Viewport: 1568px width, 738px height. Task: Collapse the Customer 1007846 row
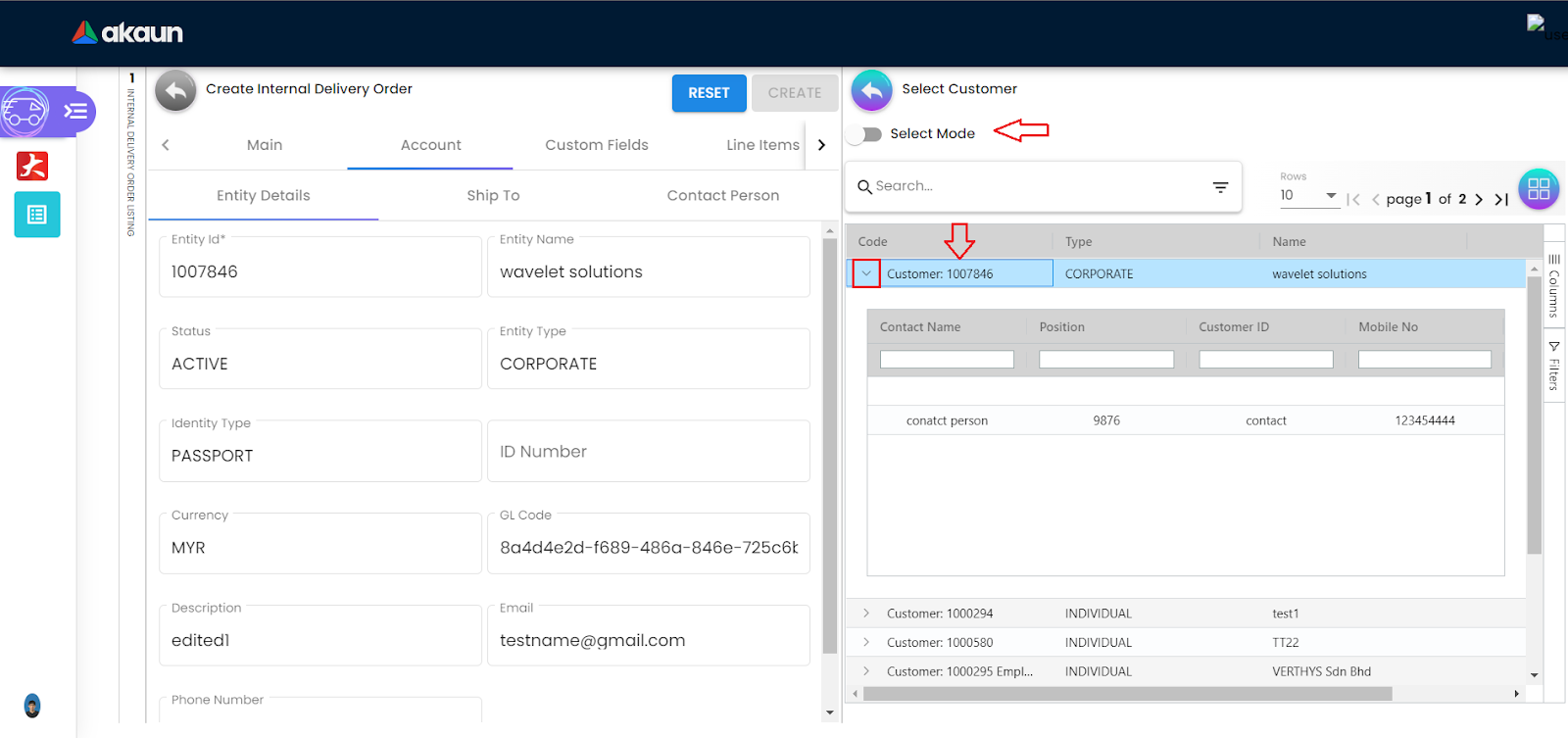tap(866, 273)
